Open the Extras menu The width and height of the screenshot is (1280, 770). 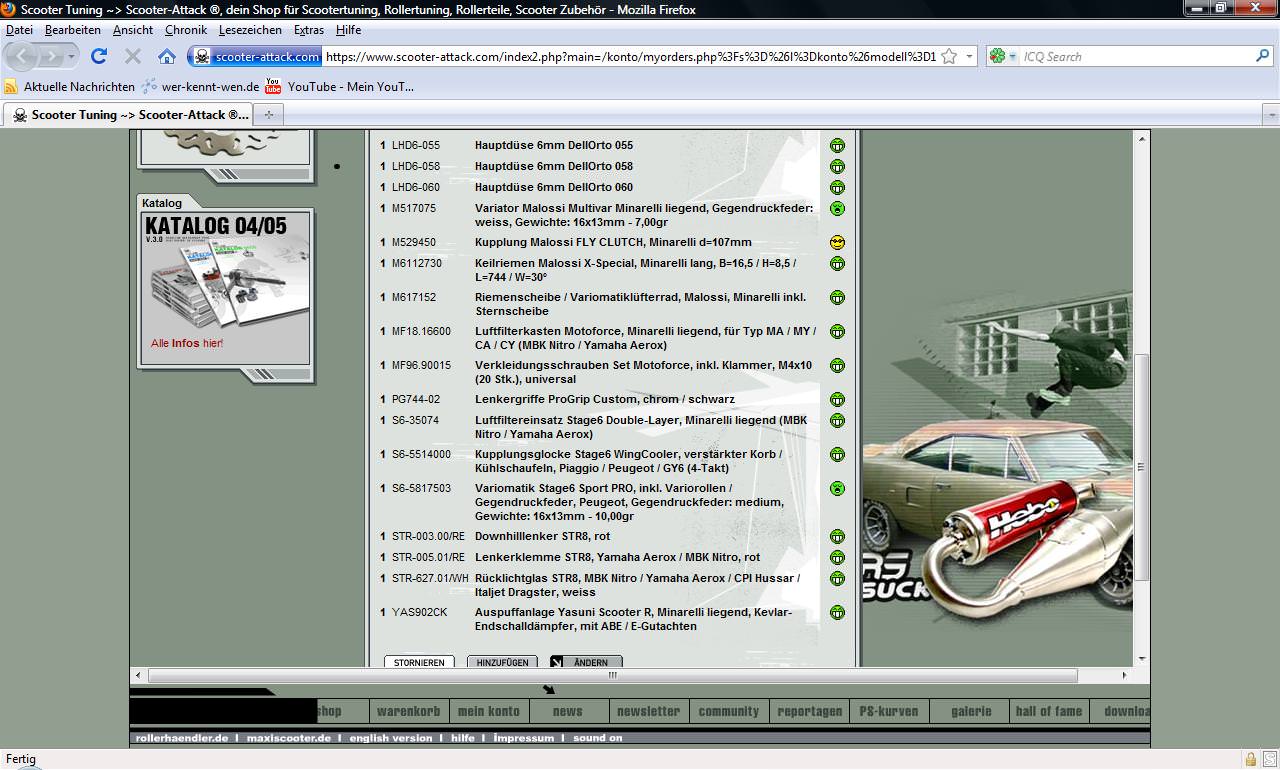309,30
